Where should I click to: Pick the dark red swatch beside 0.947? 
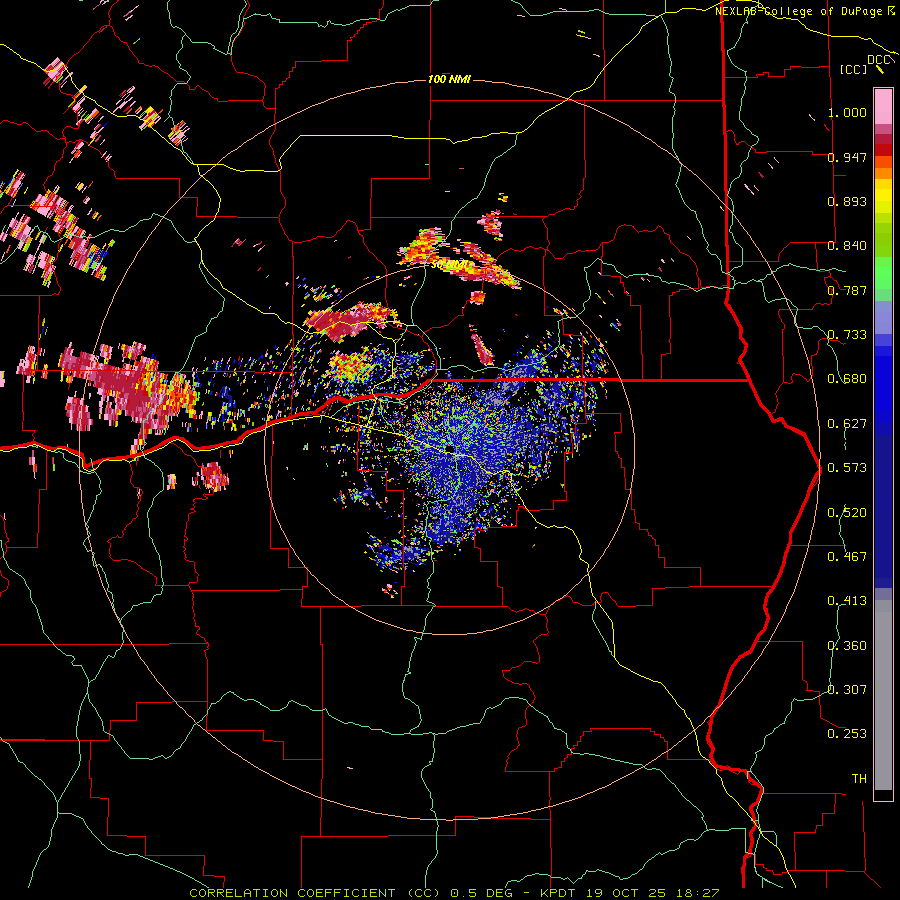tap(883, 150)
